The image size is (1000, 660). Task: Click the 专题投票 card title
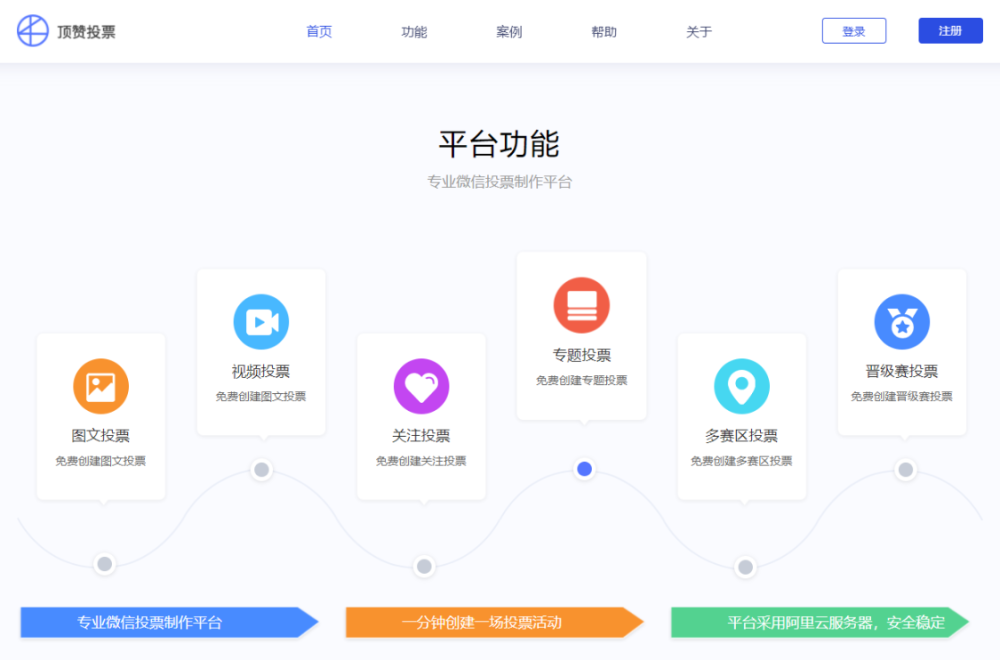click(x=582, y=355)
